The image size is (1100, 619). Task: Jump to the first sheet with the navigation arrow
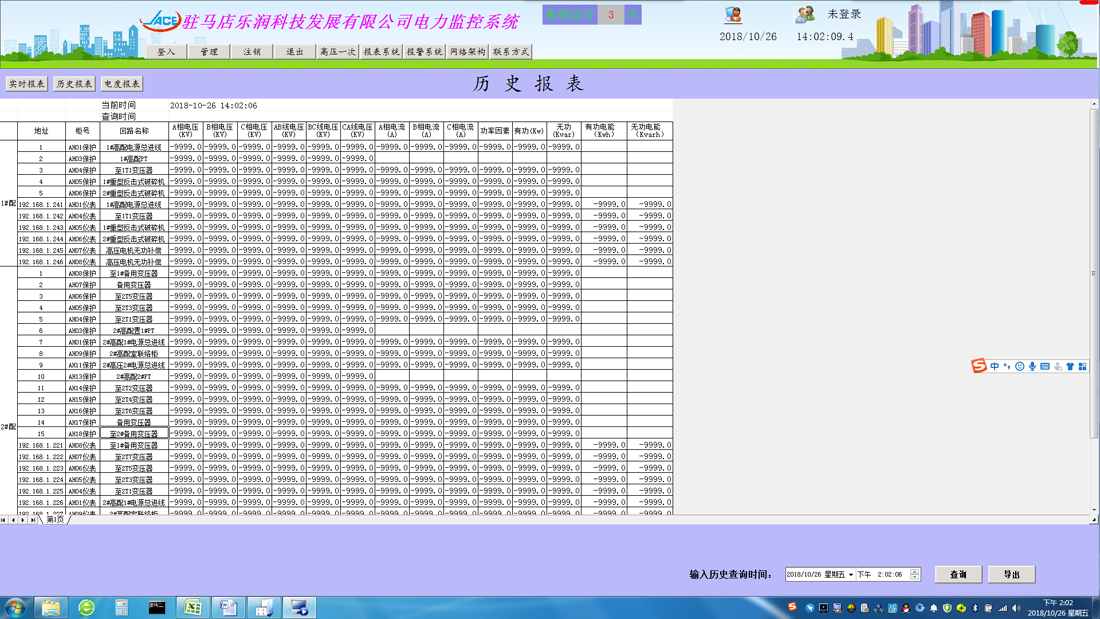4,520
